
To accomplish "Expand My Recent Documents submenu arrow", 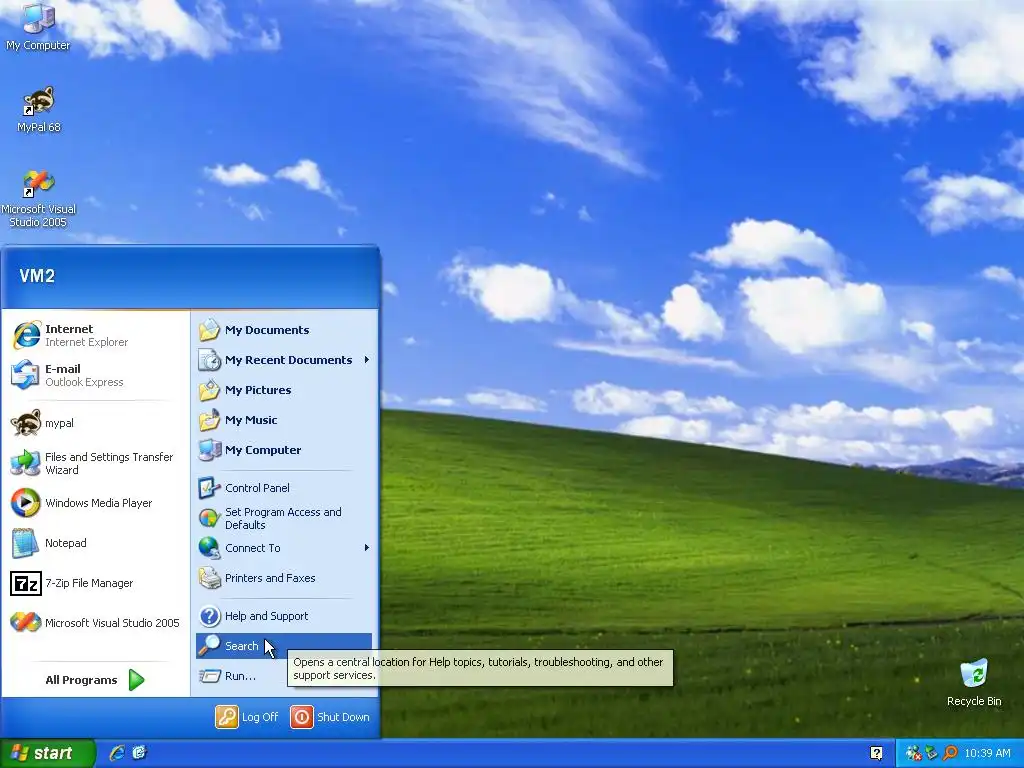I will (x=367, y=360).
